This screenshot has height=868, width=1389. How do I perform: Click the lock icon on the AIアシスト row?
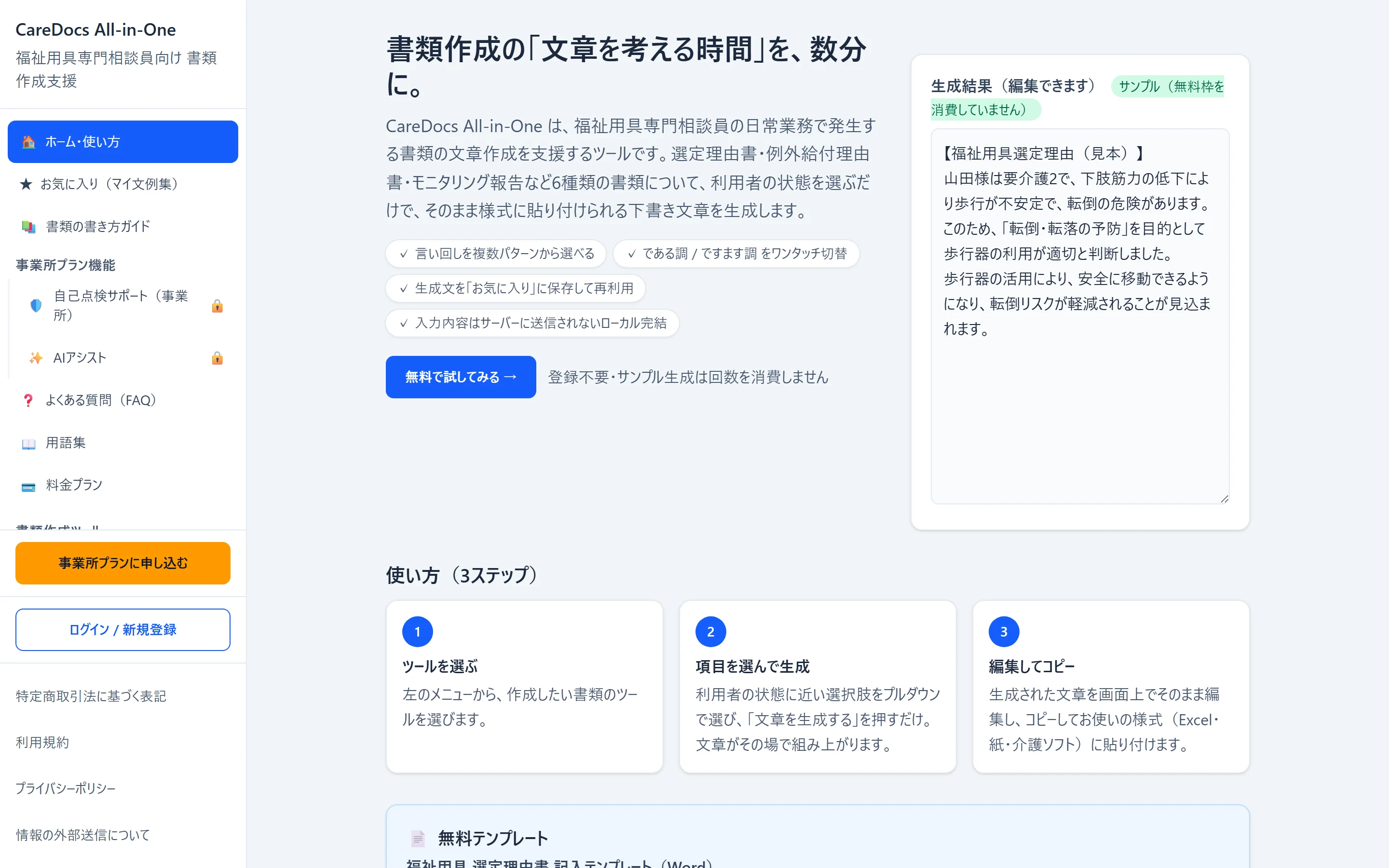click(x=217, y=358)
